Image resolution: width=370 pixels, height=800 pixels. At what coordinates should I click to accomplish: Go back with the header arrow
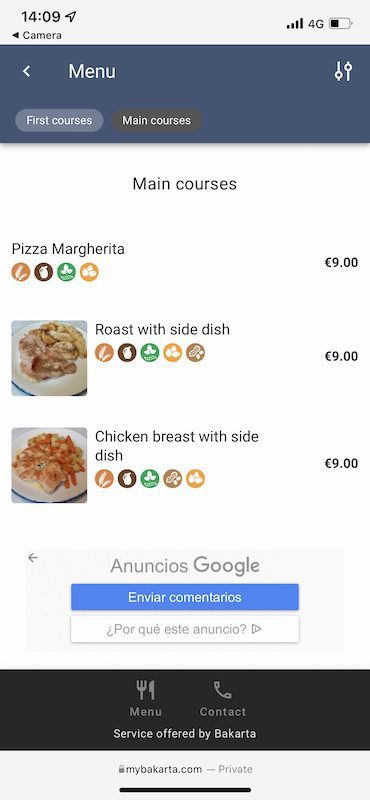(x=27, y=71)
